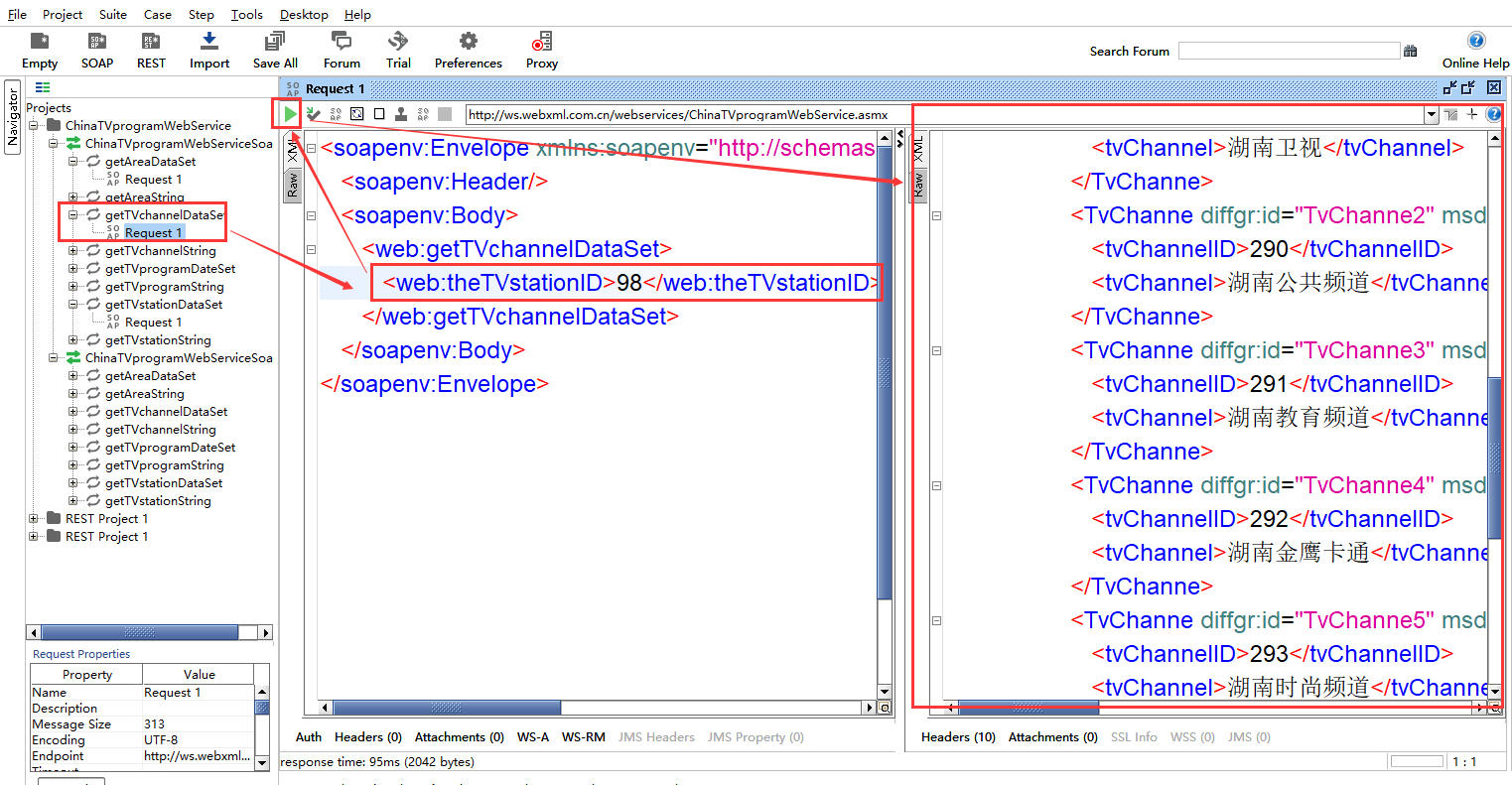Collapse the soapenv:Body node in request XML

coord(311,215)
